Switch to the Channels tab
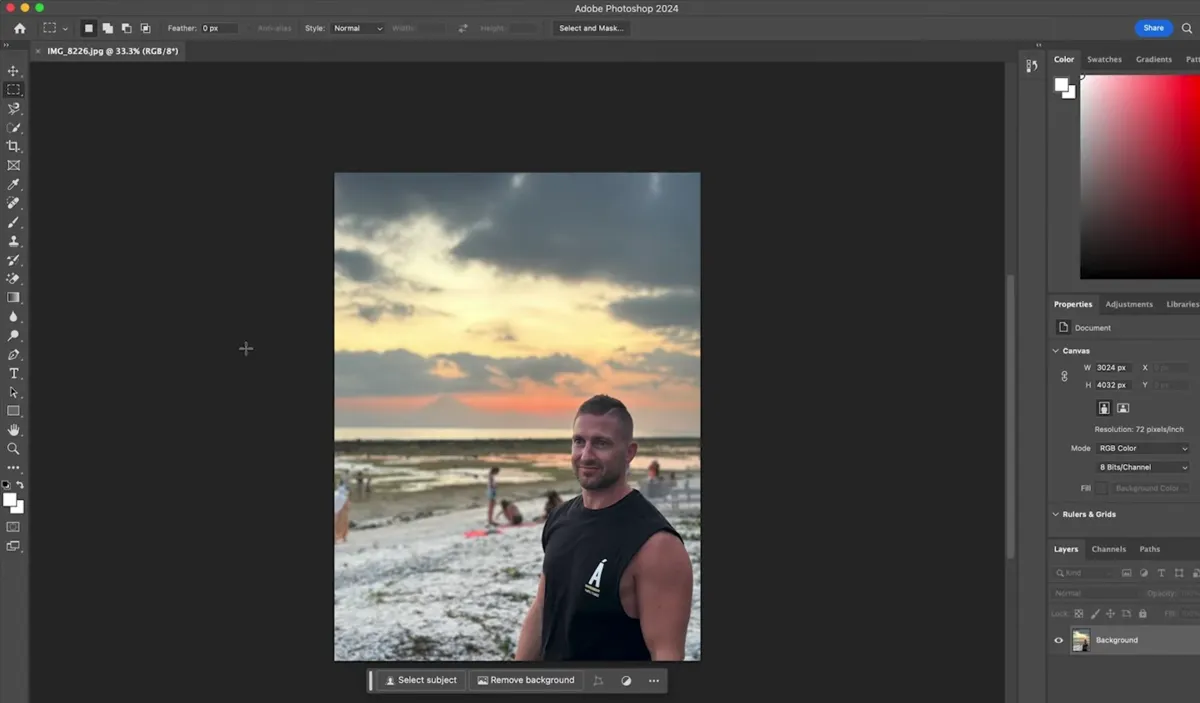 tap(1108, 549)
